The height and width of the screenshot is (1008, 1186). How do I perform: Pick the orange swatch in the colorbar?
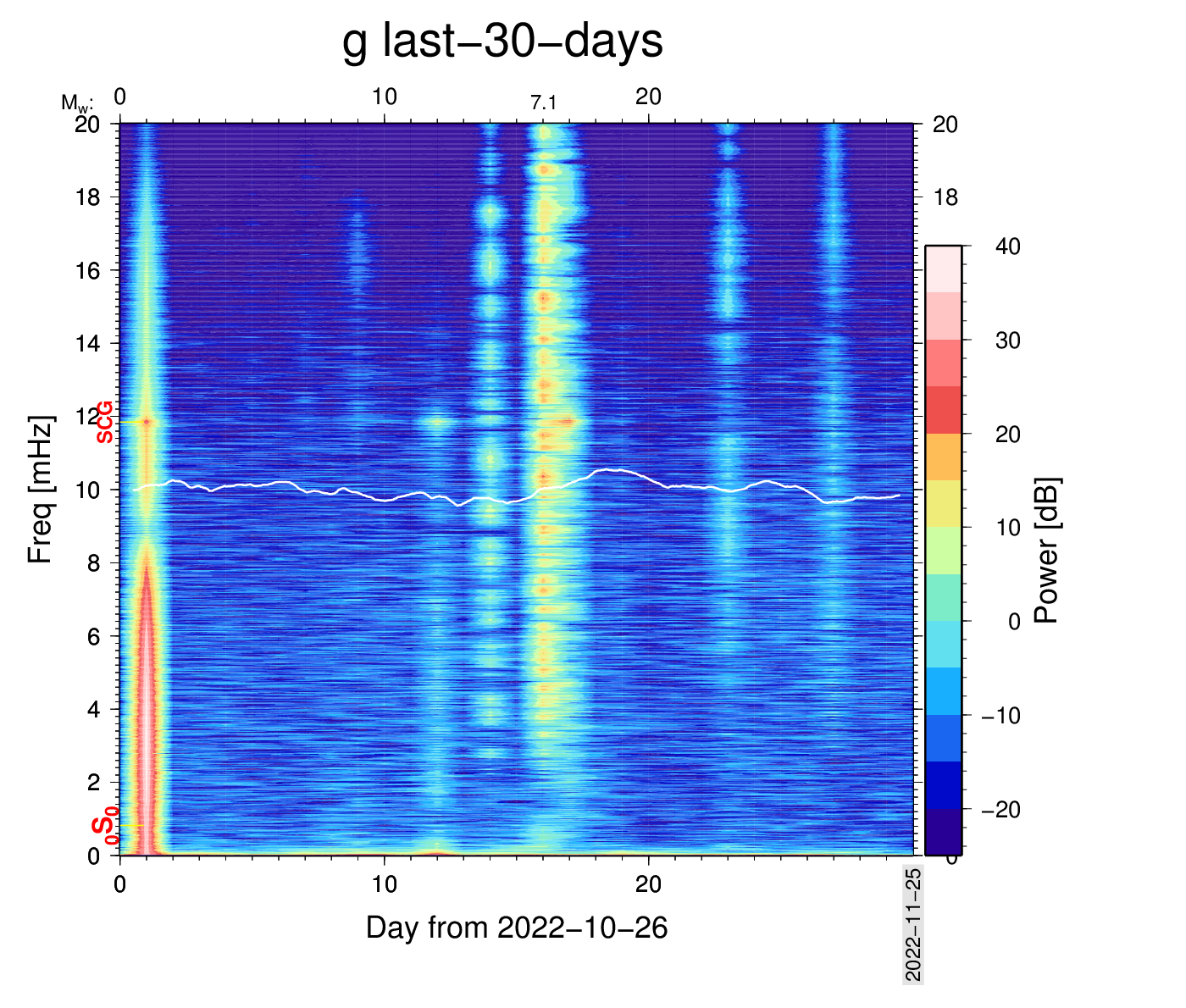943,457
